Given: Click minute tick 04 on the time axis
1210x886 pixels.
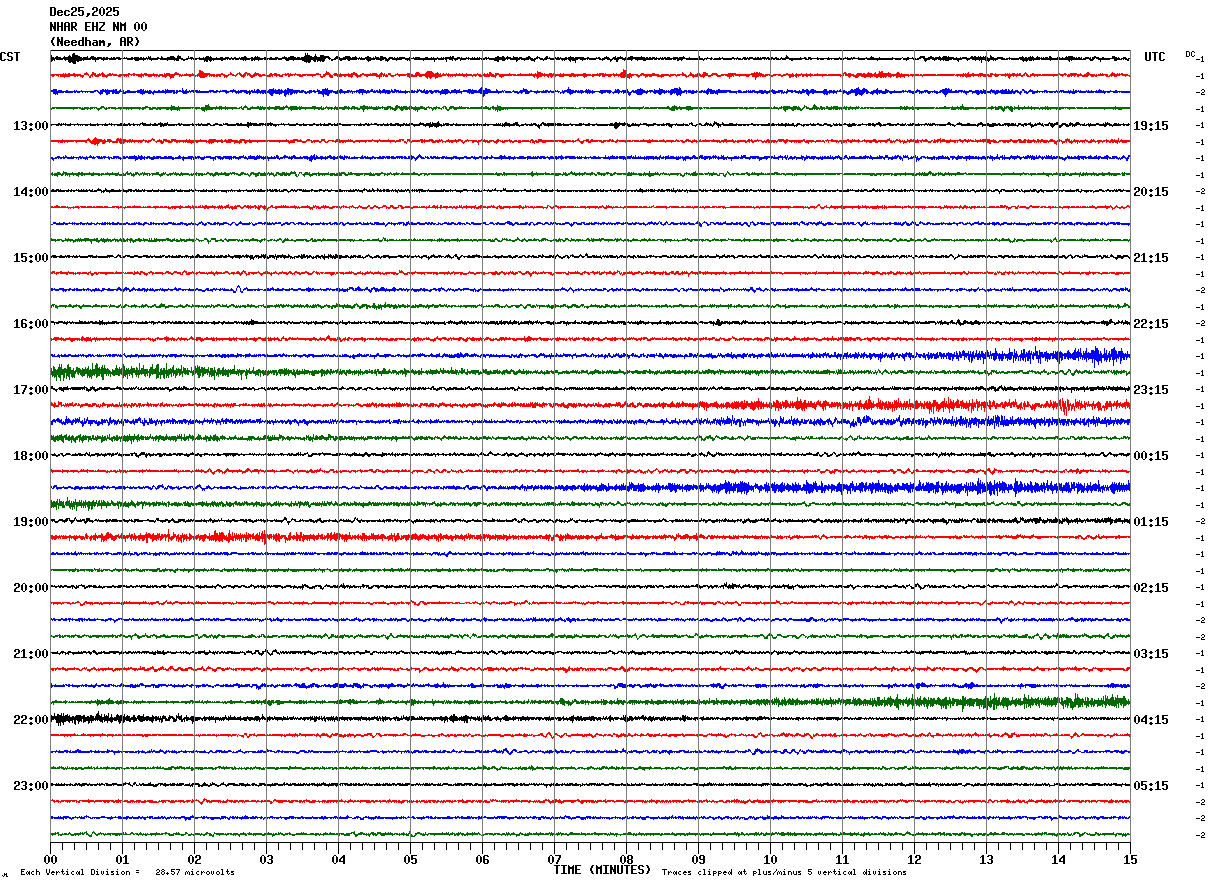Looking at the screenshot, I should tap(338, 859).
